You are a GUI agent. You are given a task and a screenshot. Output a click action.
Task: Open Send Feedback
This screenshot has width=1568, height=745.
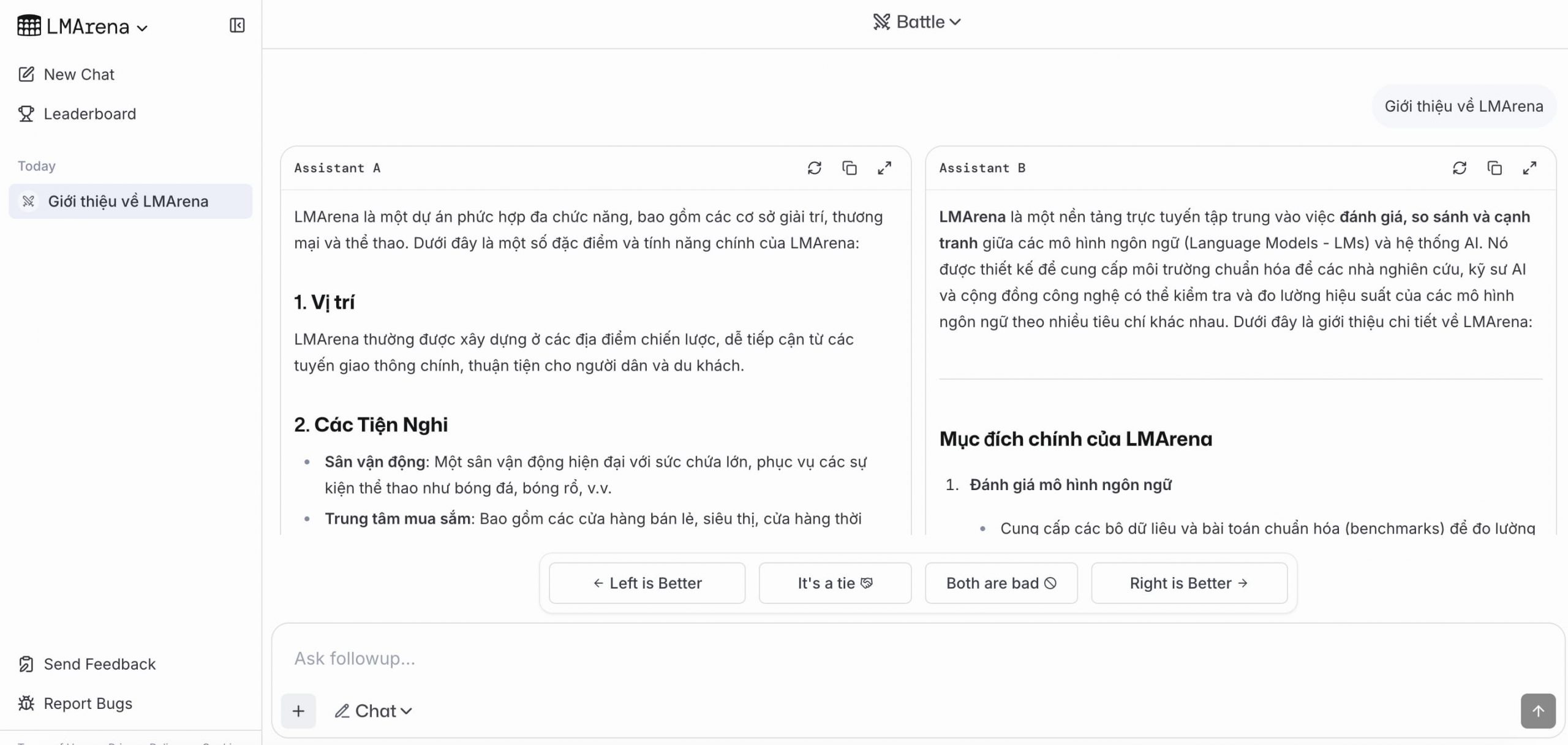pos(87,664)
